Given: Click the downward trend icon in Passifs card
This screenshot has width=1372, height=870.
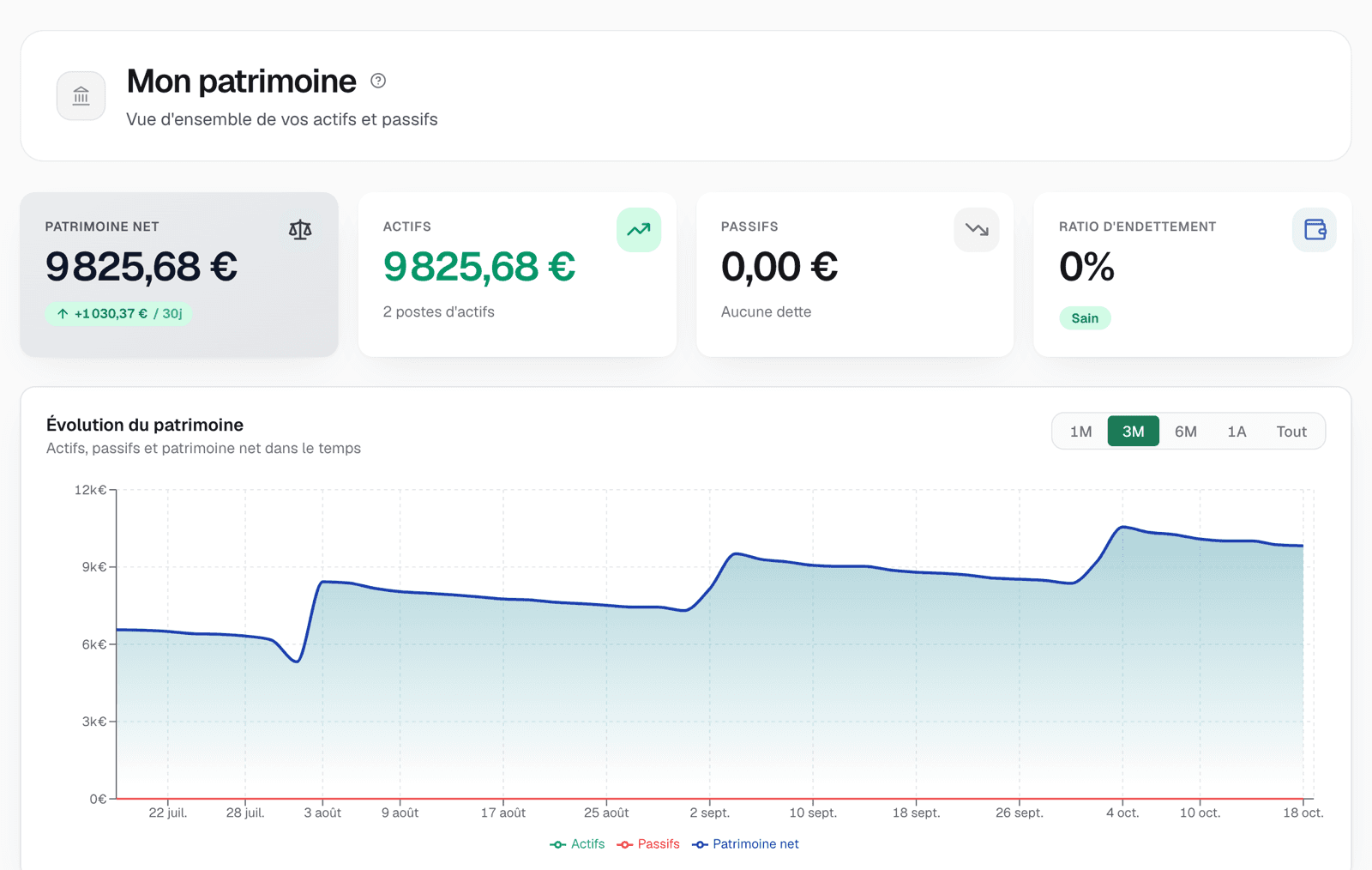Looking at the screenshot, I should pos(977,230).
